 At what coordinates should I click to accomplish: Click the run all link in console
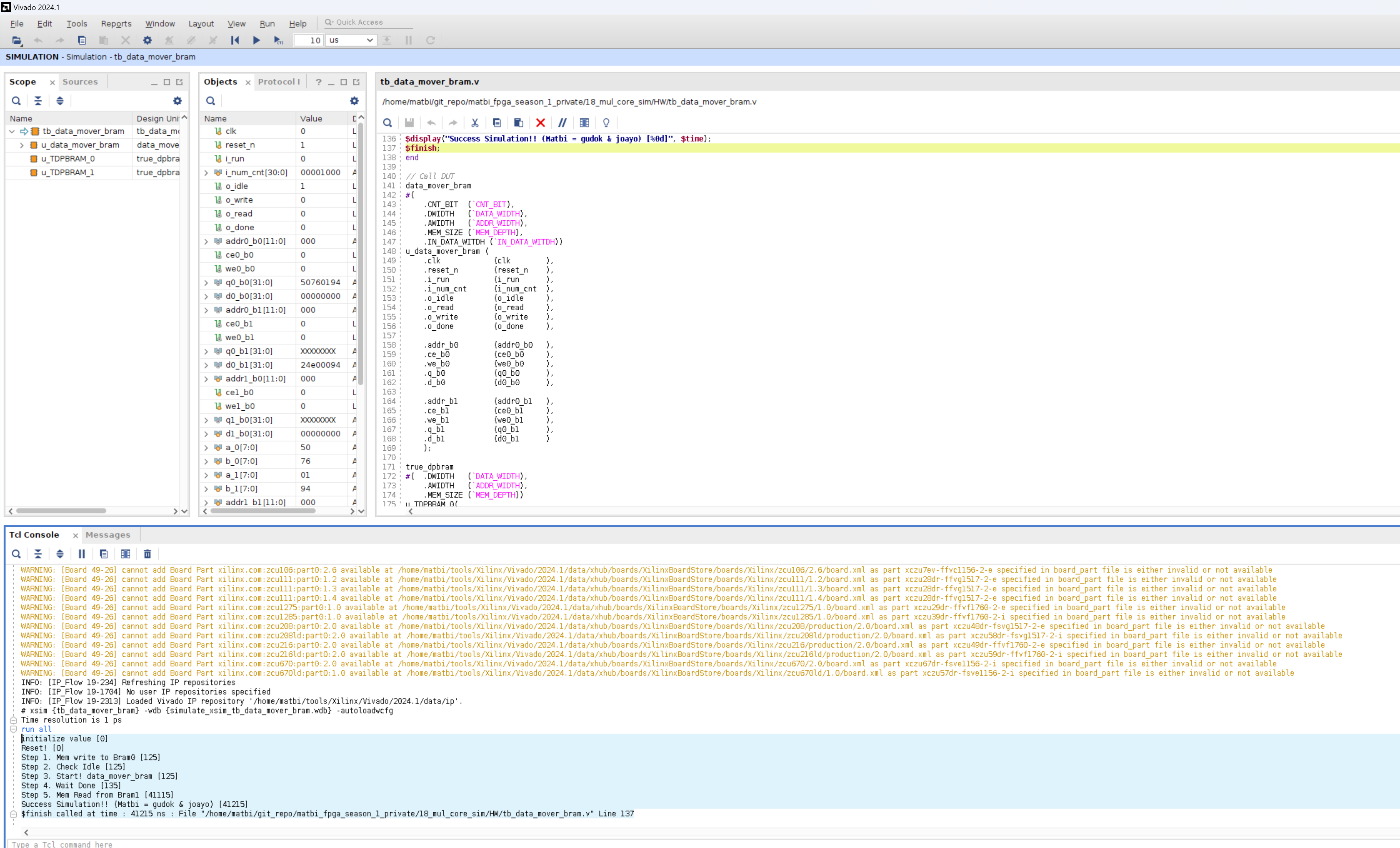click(x=36, y=730)
